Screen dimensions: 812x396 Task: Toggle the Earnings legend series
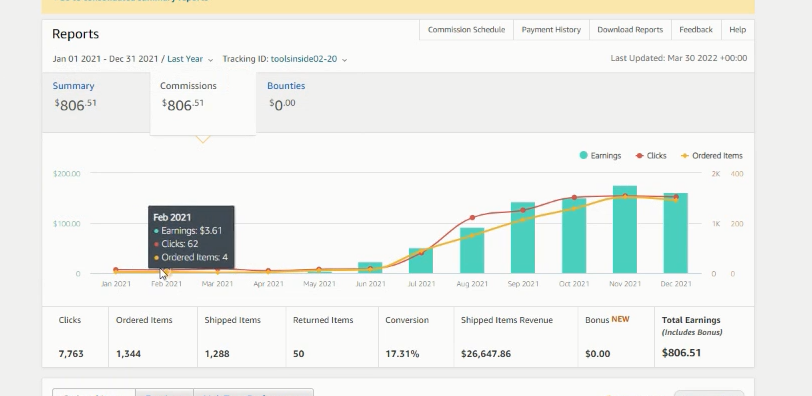[x=600, y=155]
